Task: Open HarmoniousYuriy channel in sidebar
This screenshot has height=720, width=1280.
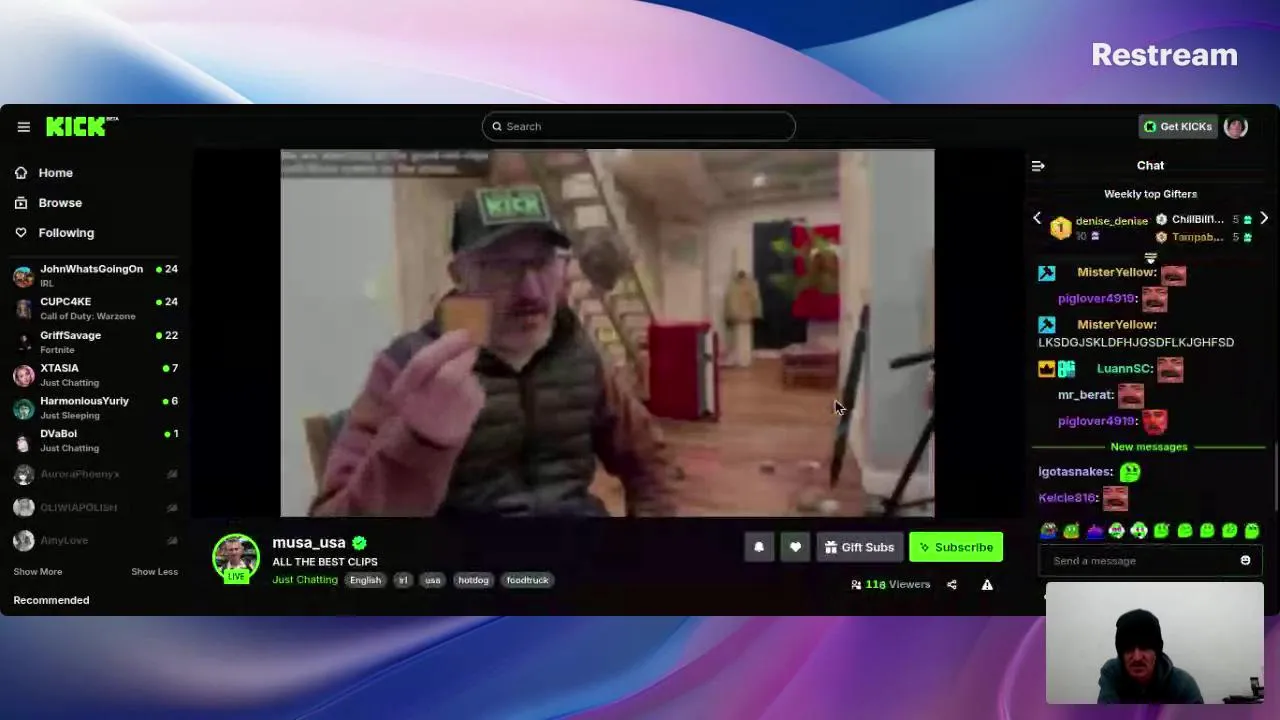Action: coord(96,408)
